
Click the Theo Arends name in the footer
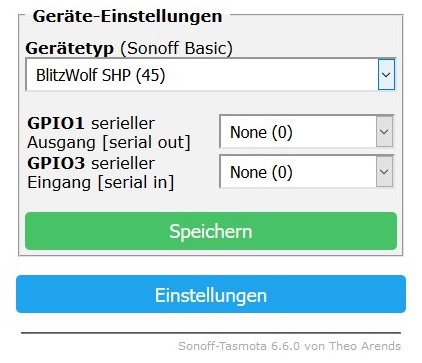[365, 346]
